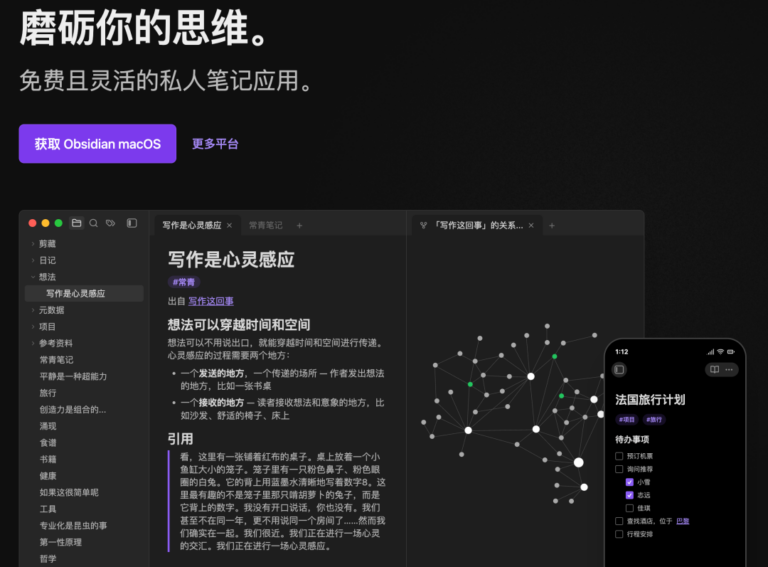This screenshot has height=567, width=768.
Task: Open the tags icon in sidebar header
Action: click(111, 223)
